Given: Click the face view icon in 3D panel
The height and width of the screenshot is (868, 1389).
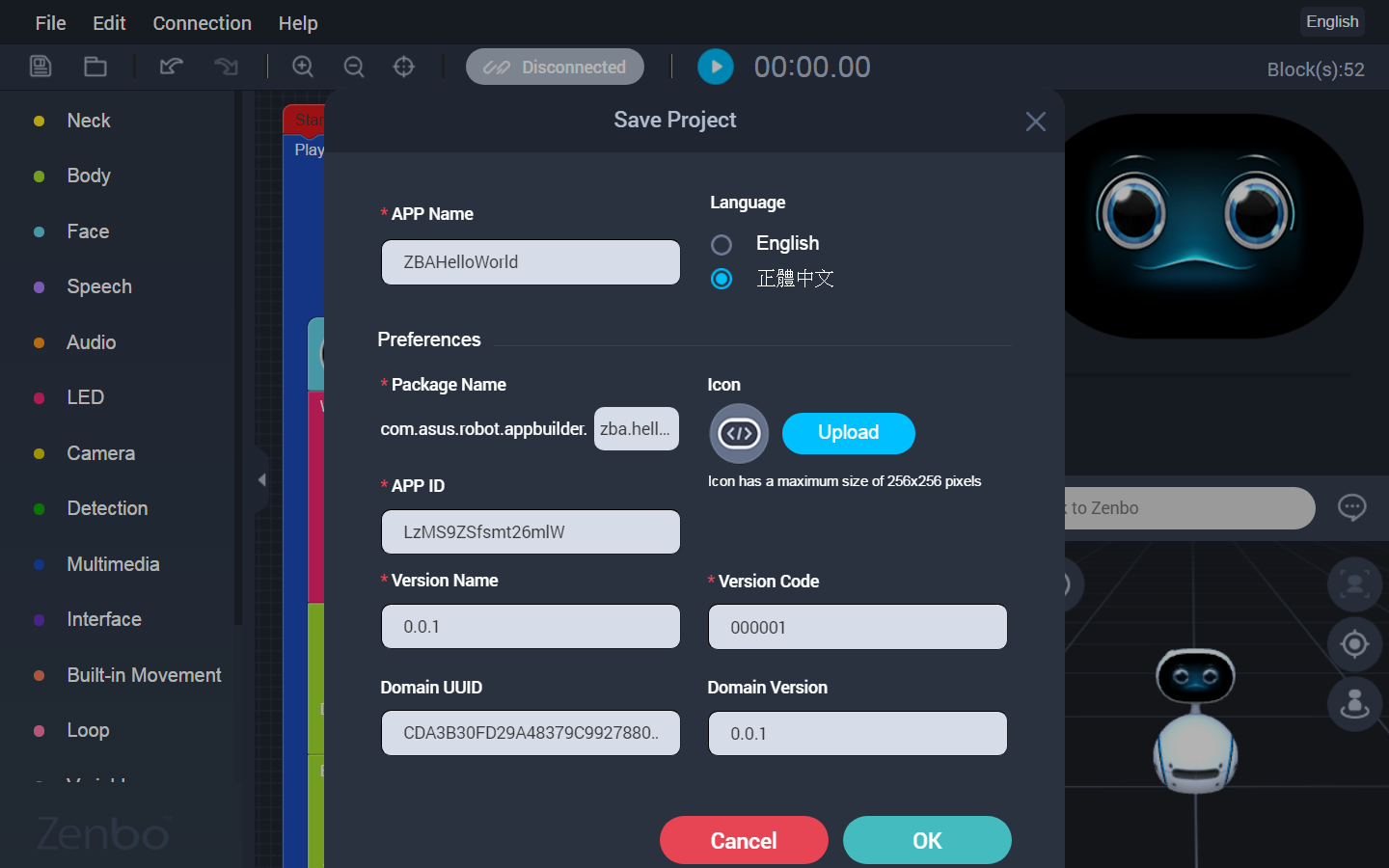Looking at the screenshot, I should (1354, 584).
